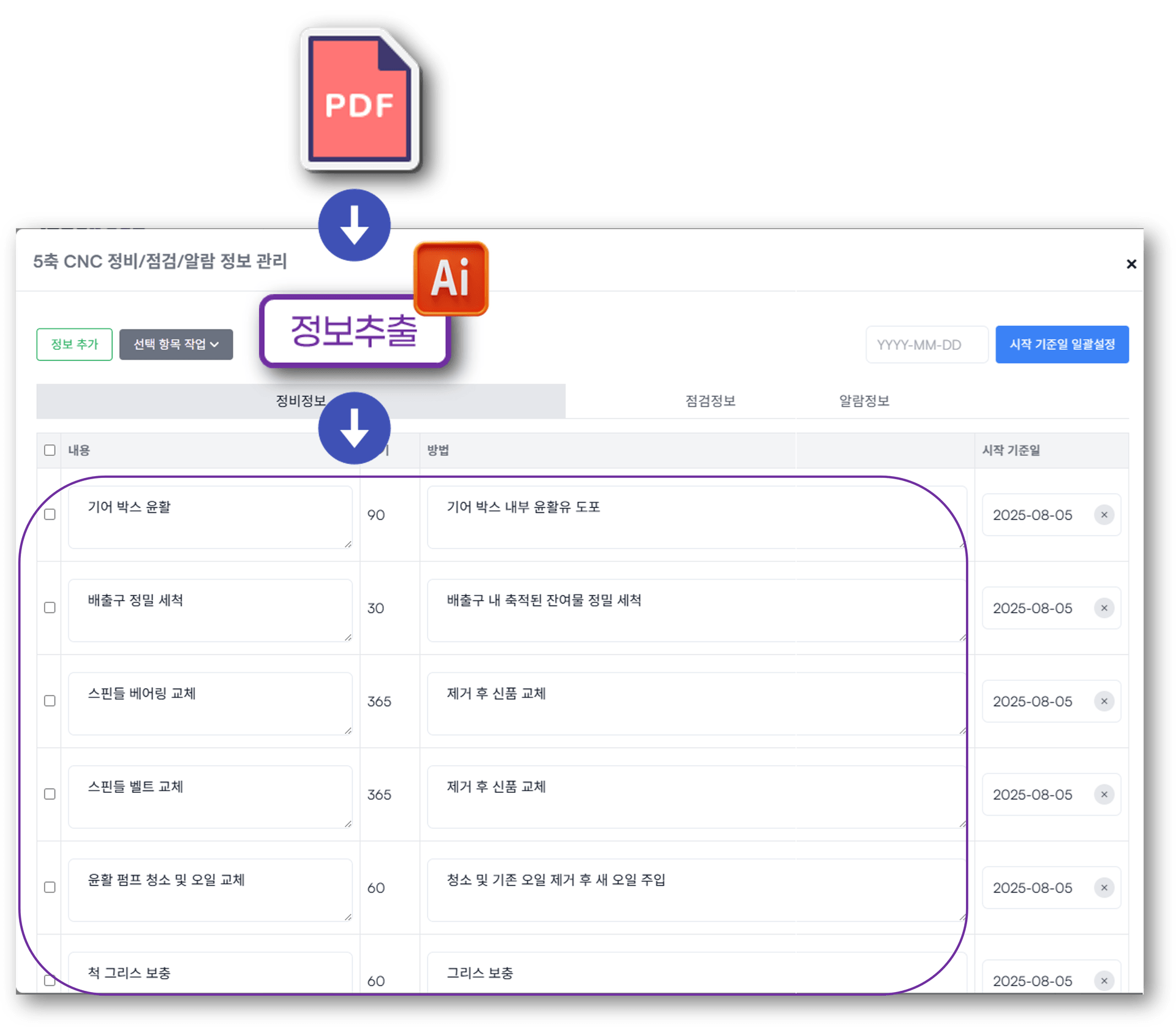The image size is (1176, 1027).
Task: Clear the date for 척 그리스 보충 row
Action: click(1104, 980)
